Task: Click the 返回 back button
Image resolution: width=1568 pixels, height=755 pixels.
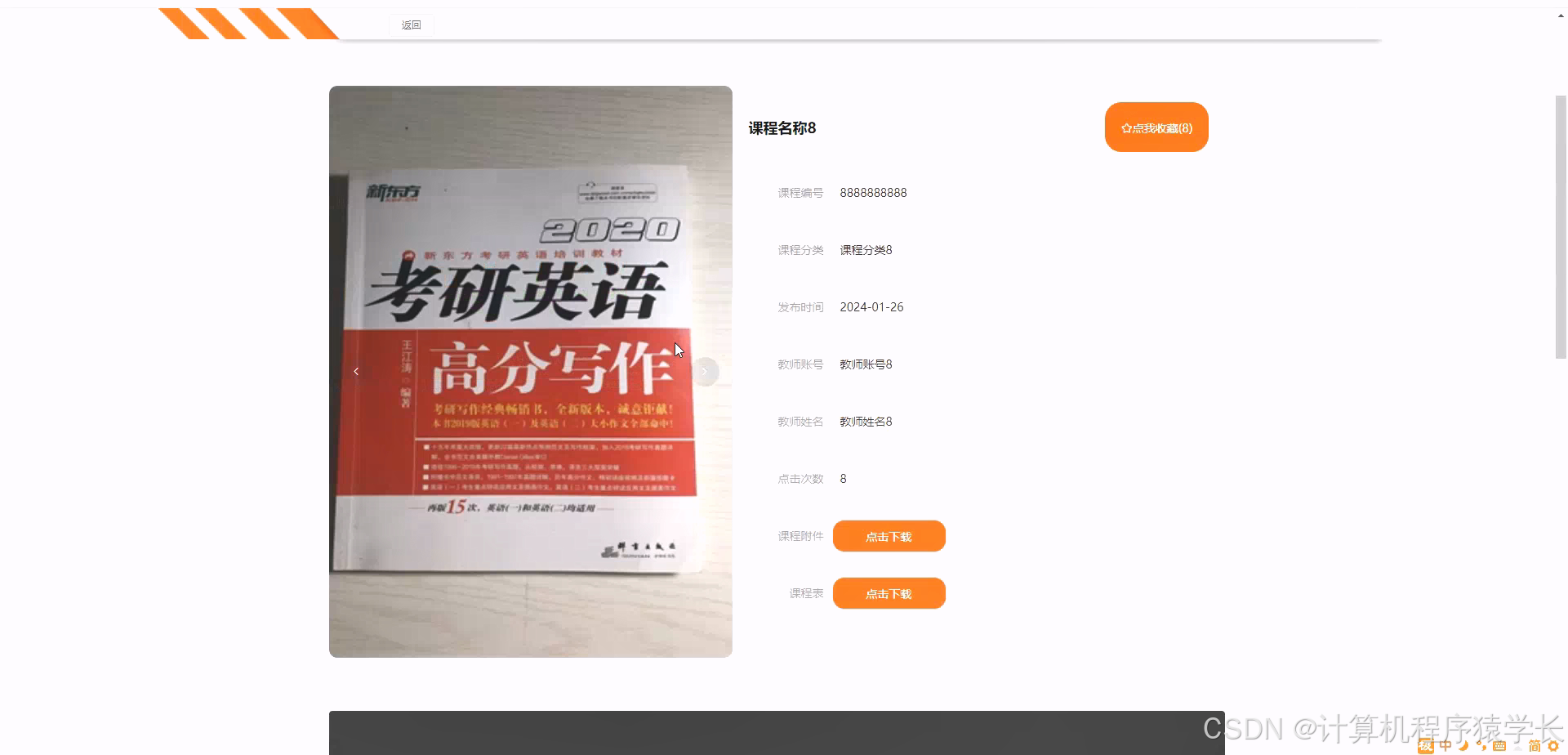Action: pyautogui.click(x=411, y=25)
